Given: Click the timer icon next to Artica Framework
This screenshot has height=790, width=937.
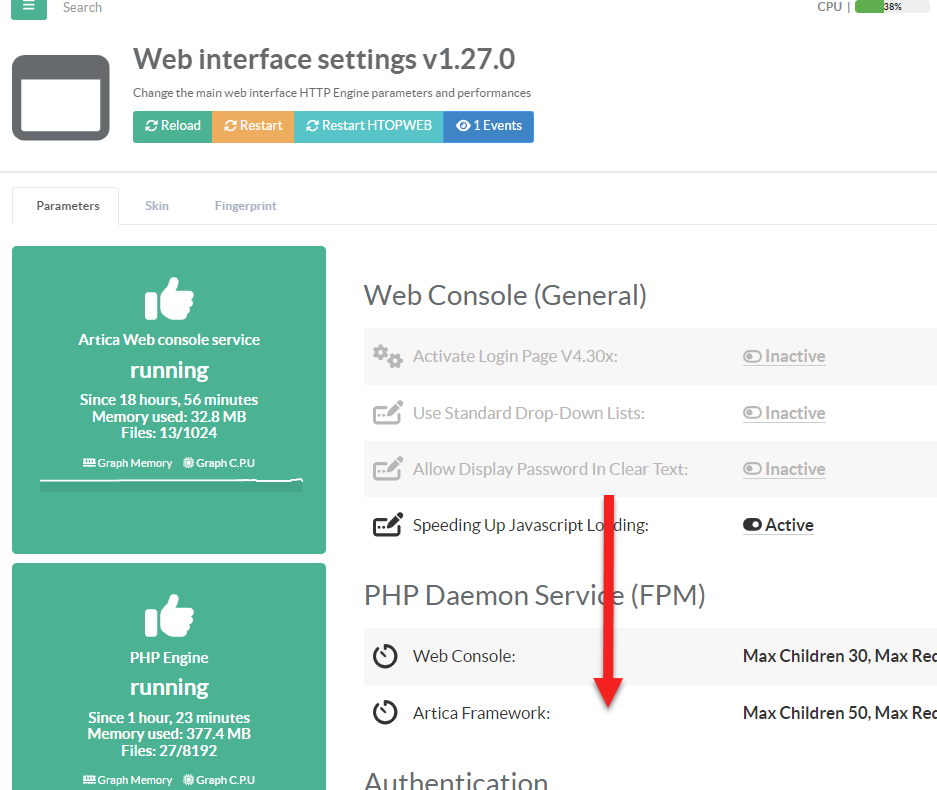Looking at the screenshot, I should pos(385,713).
